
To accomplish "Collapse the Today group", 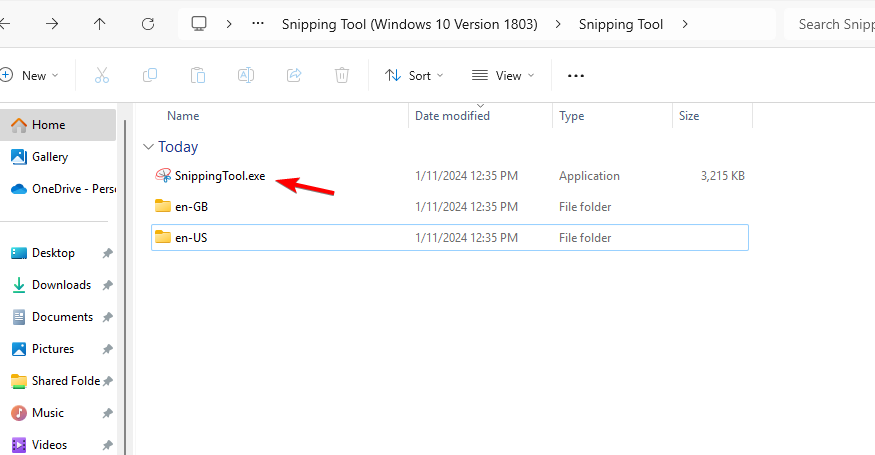I will click(149, 147).
